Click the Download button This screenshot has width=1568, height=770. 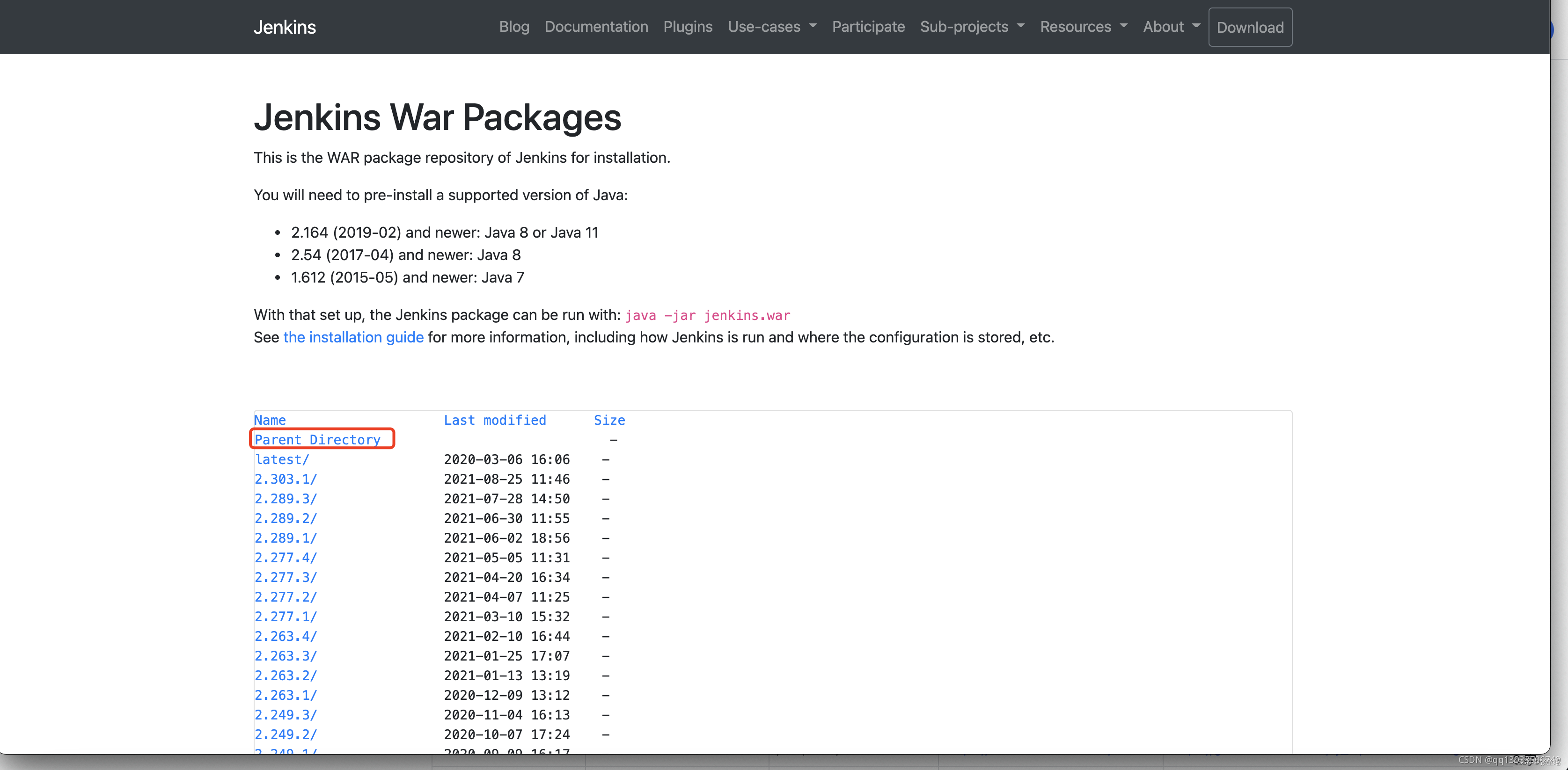coord(1250,28)
